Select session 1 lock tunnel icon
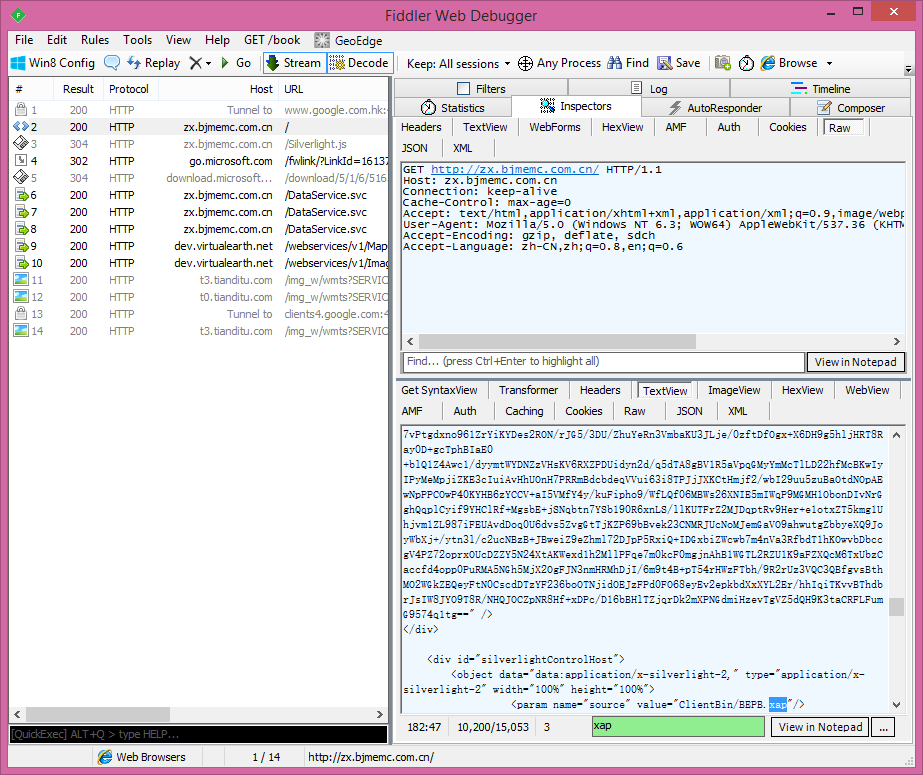 pyautogui.click(x=21, y=109)
